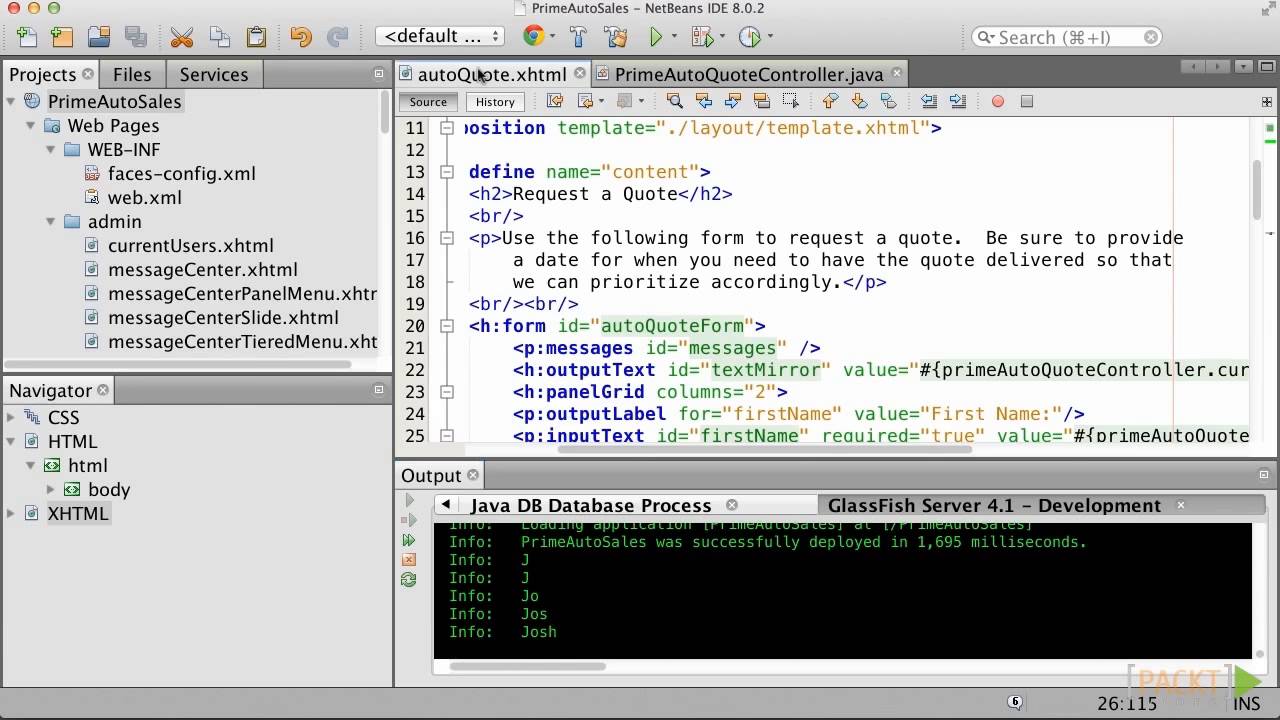Expand the body node in Navigator

pyautogui.click(x=51, y=489)
